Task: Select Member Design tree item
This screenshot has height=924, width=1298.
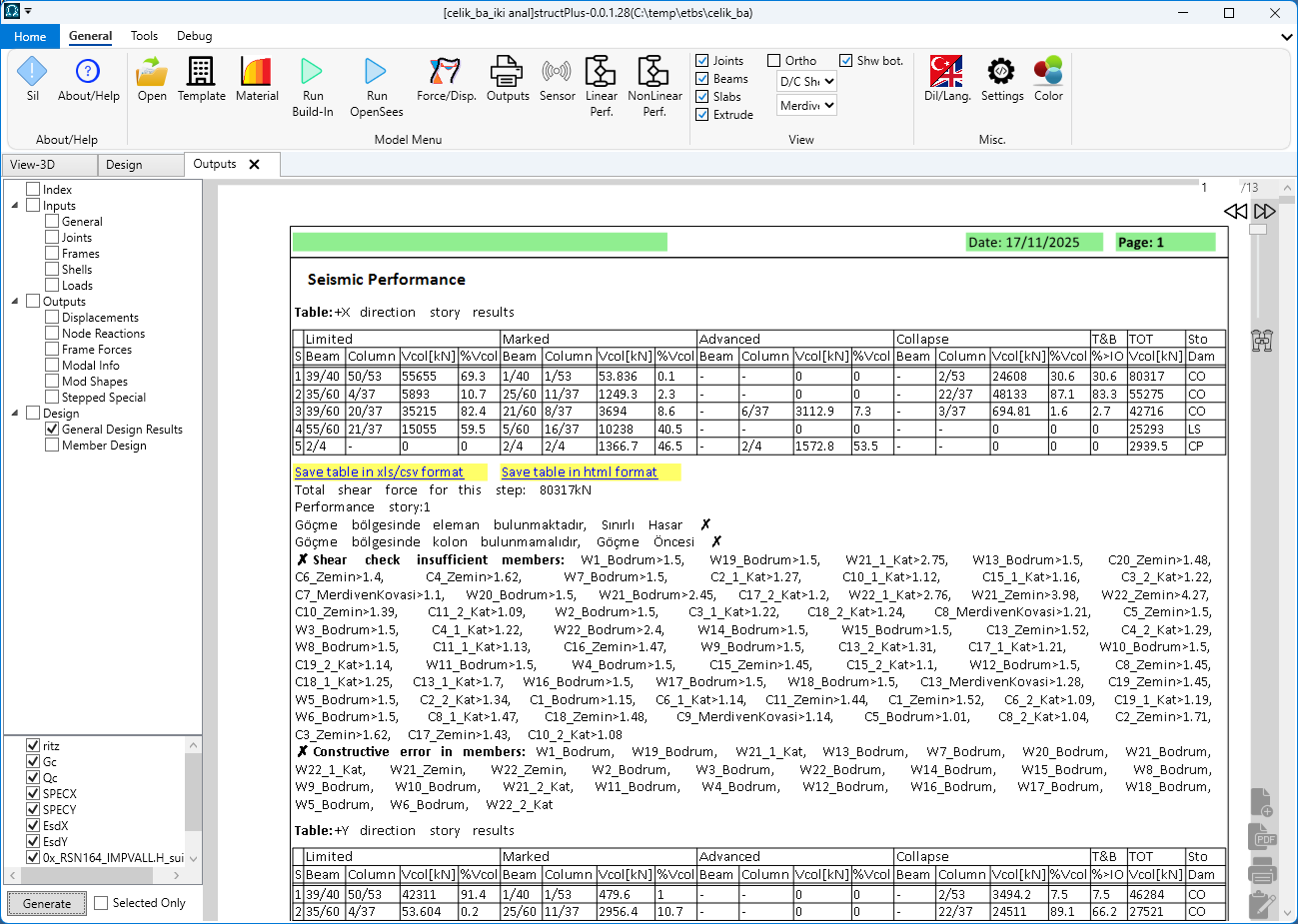Action: [x=104, y=446]
